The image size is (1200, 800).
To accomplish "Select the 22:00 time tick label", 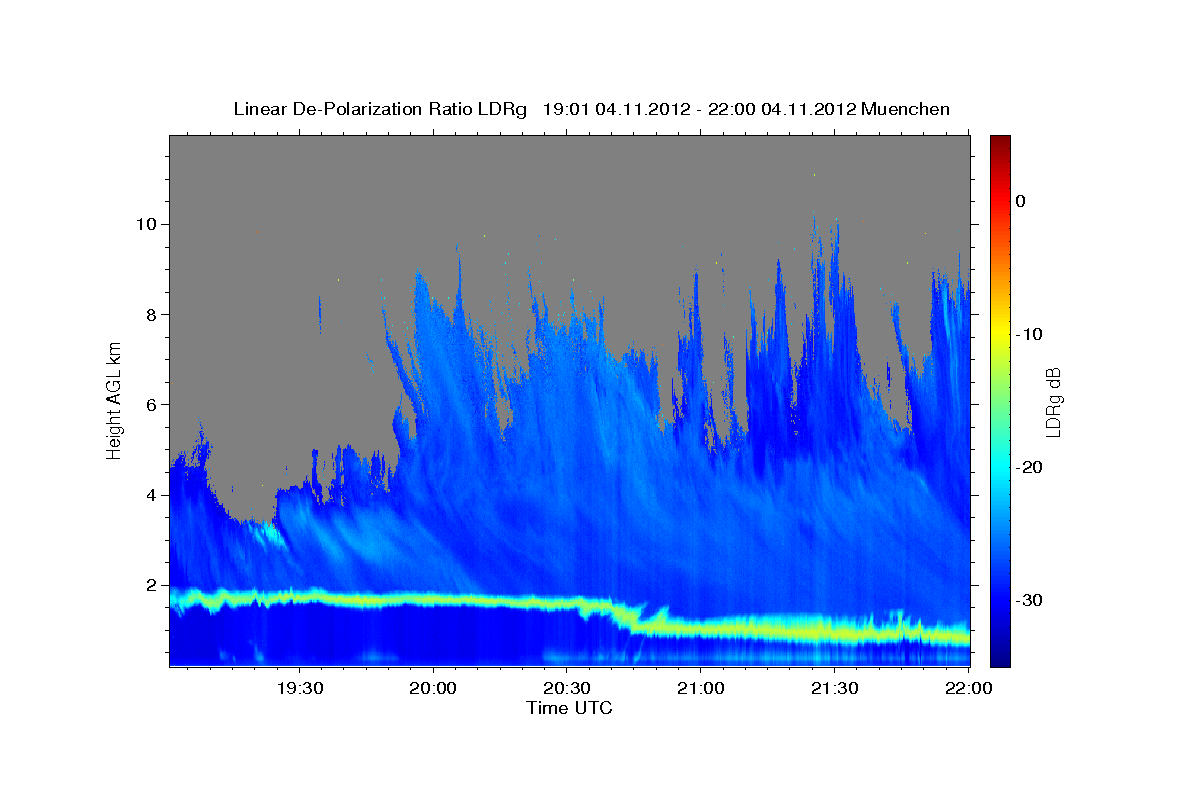I will (968, 689).
